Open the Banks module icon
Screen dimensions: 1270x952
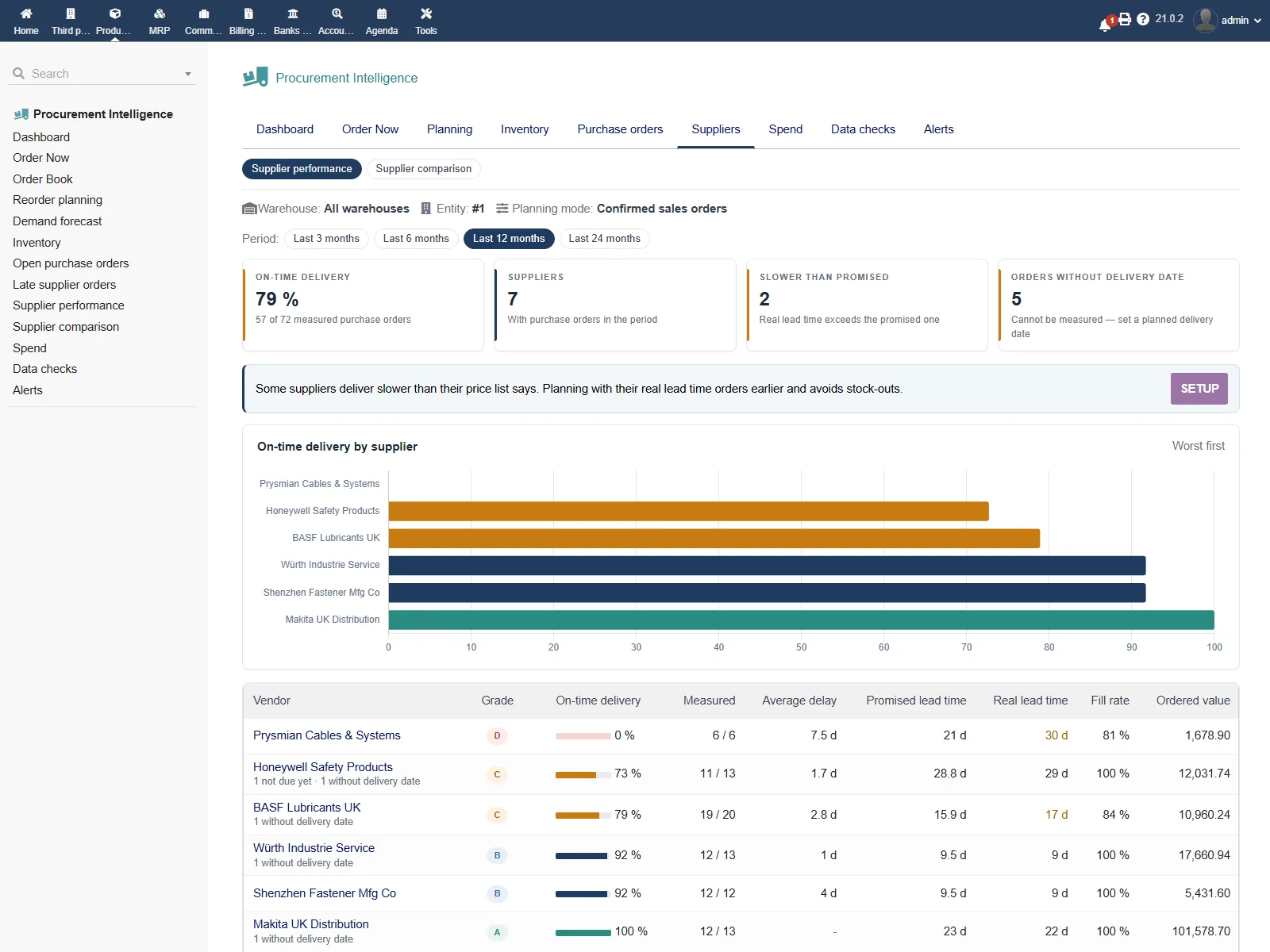[293, 13]
